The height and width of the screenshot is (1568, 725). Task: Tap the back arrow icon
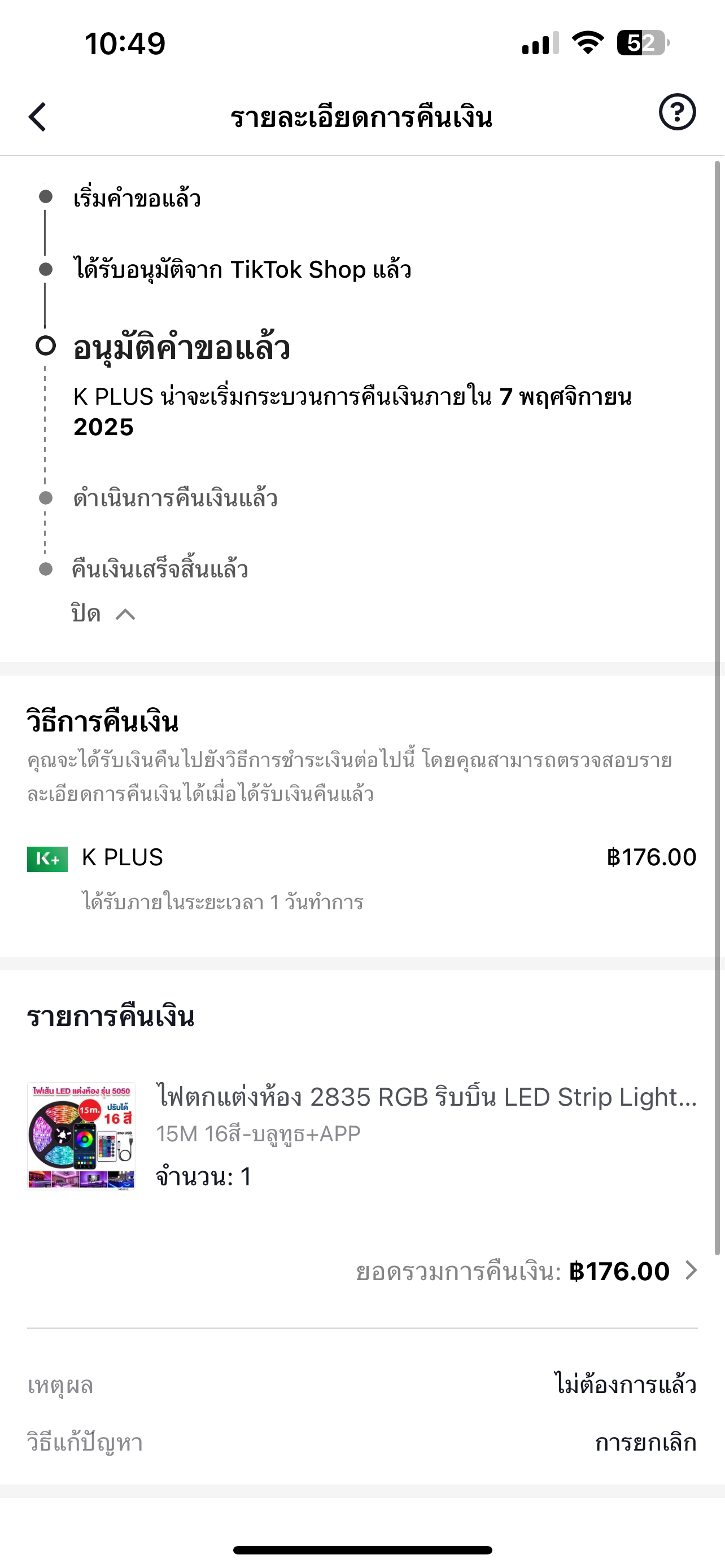[x=38, y=116]
